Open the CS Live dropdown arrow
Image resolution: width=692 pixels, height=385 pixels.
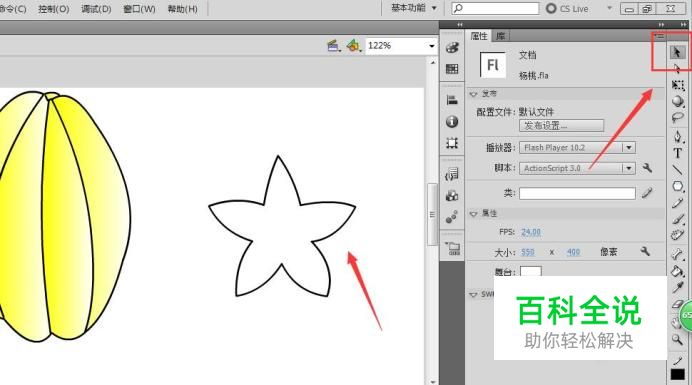click(609, 8)
